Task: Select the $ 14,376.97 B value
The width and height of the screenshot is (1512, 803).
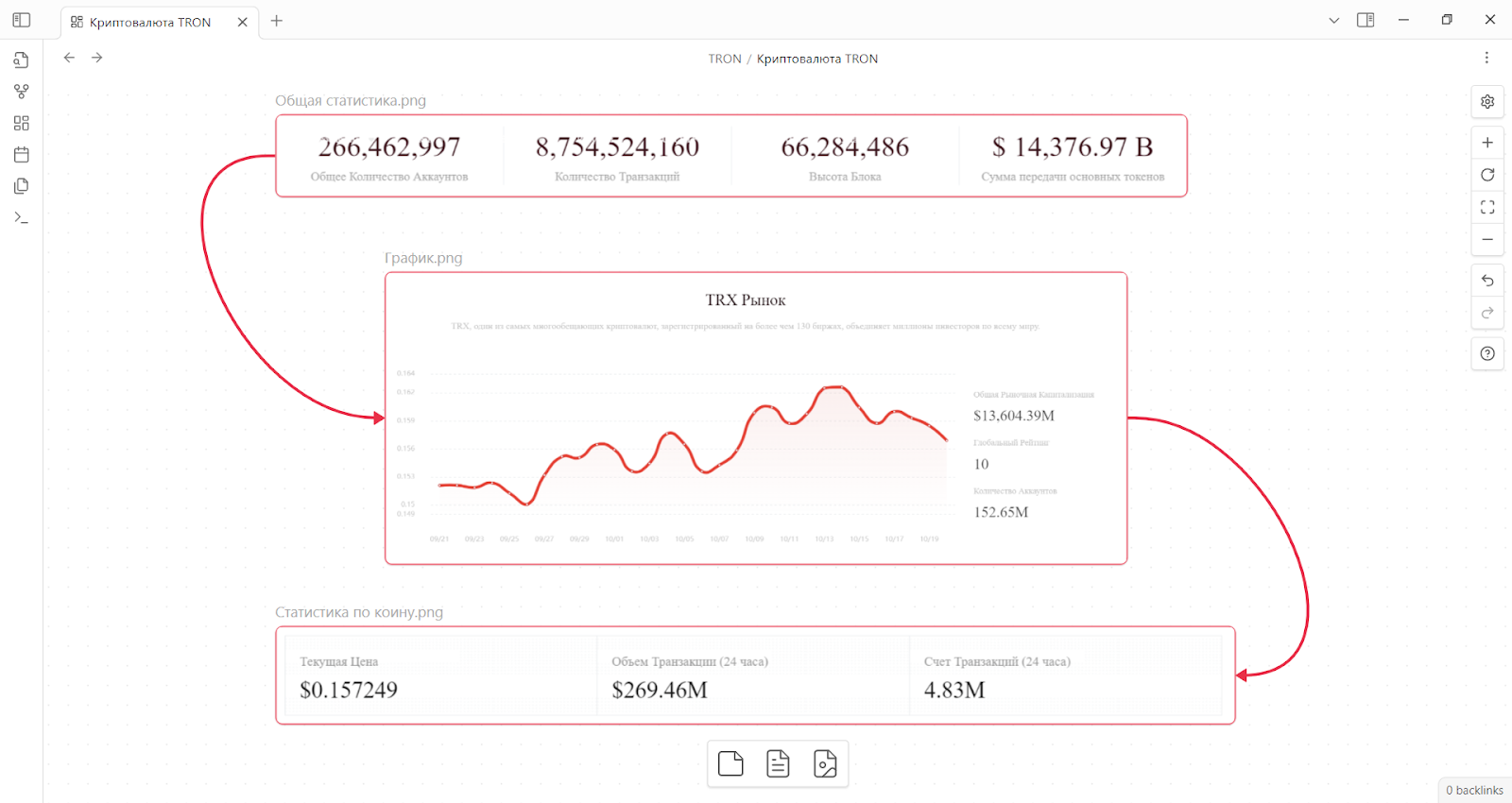Action: [1073, 147]
